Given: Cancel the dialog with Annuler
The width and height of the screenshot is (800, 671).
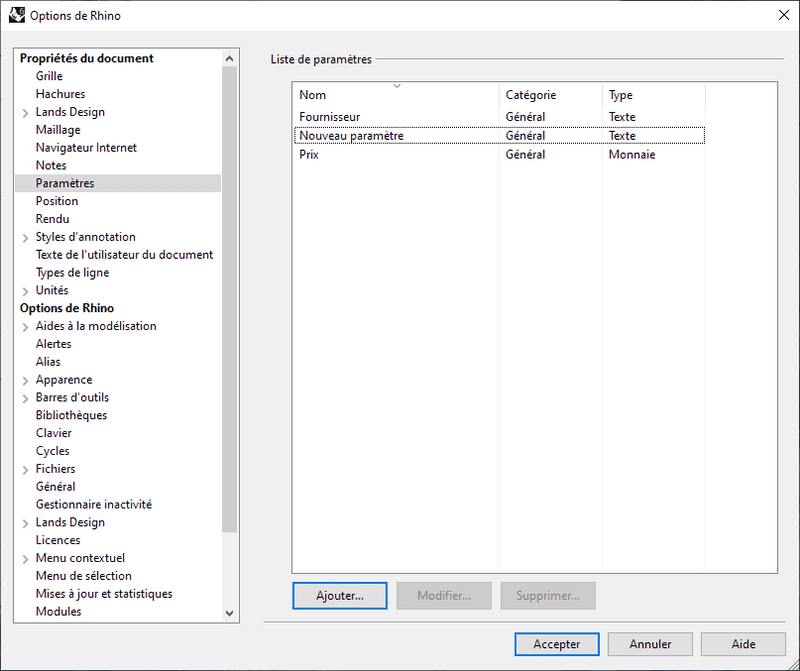Looking at the screenshot, I should [650, 644].
